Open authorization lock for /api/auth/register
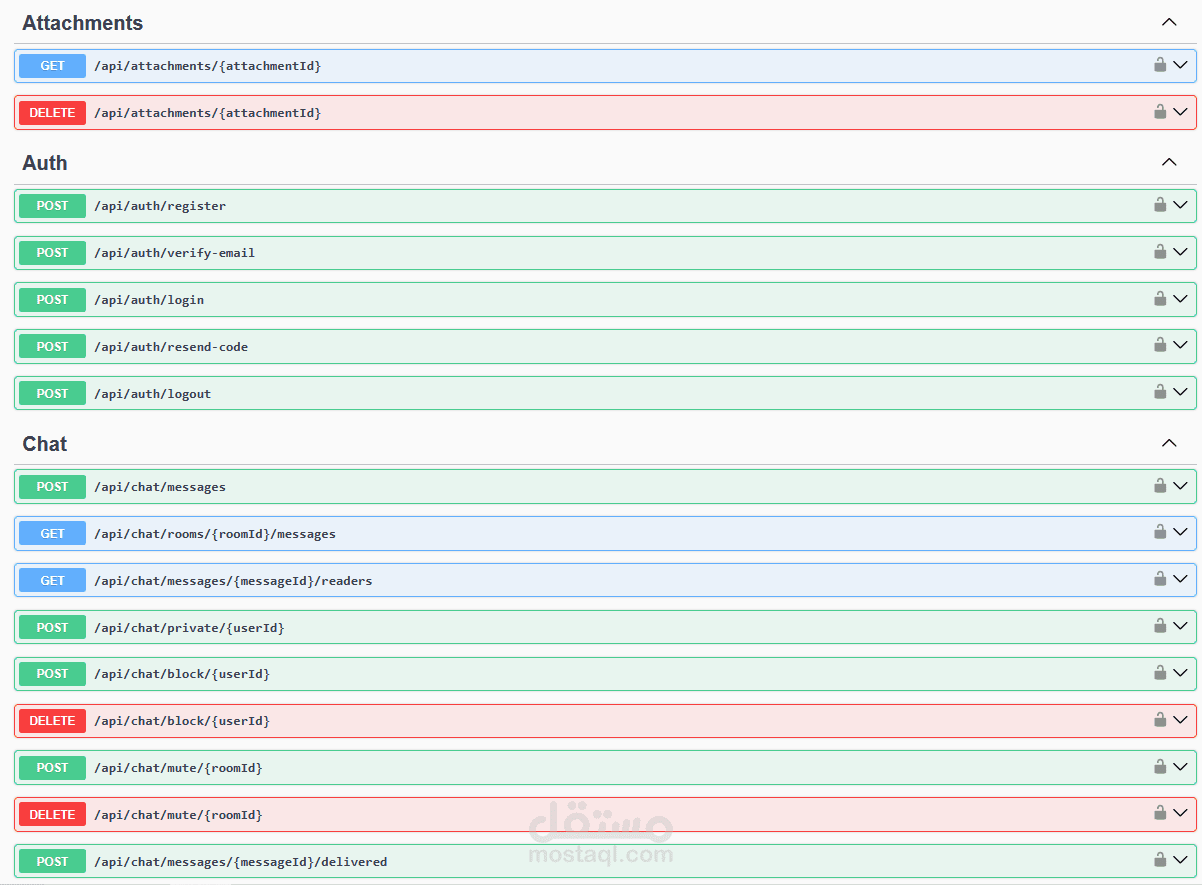 pyautogui.click(x=1160, y=205)
